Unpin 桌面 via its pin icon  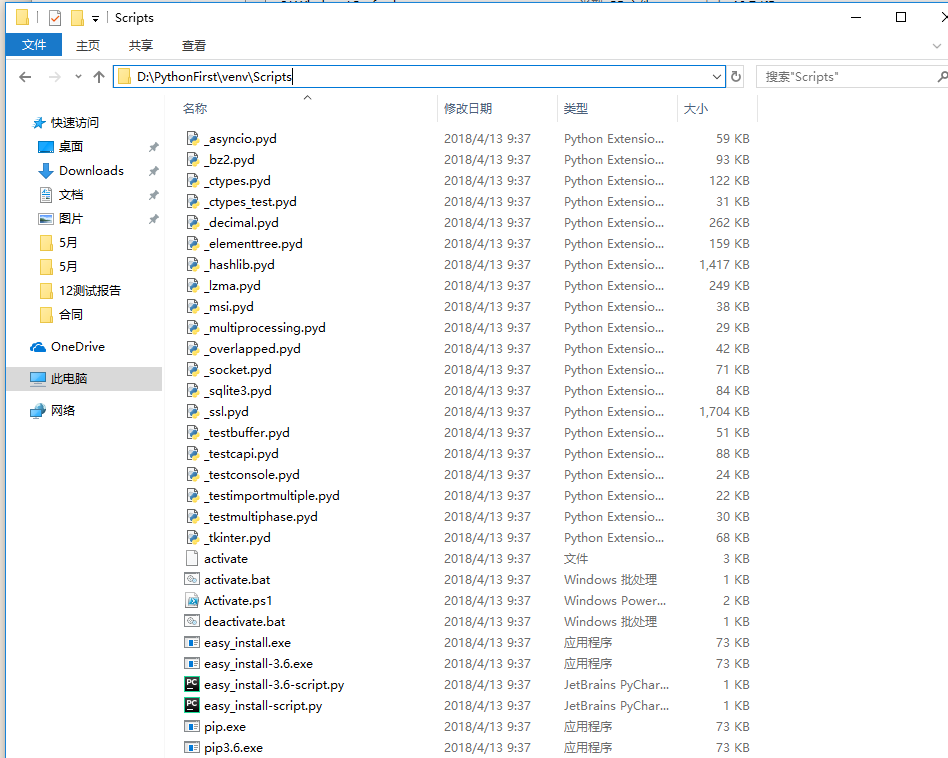pyautogui.click(x=154, y=147)
